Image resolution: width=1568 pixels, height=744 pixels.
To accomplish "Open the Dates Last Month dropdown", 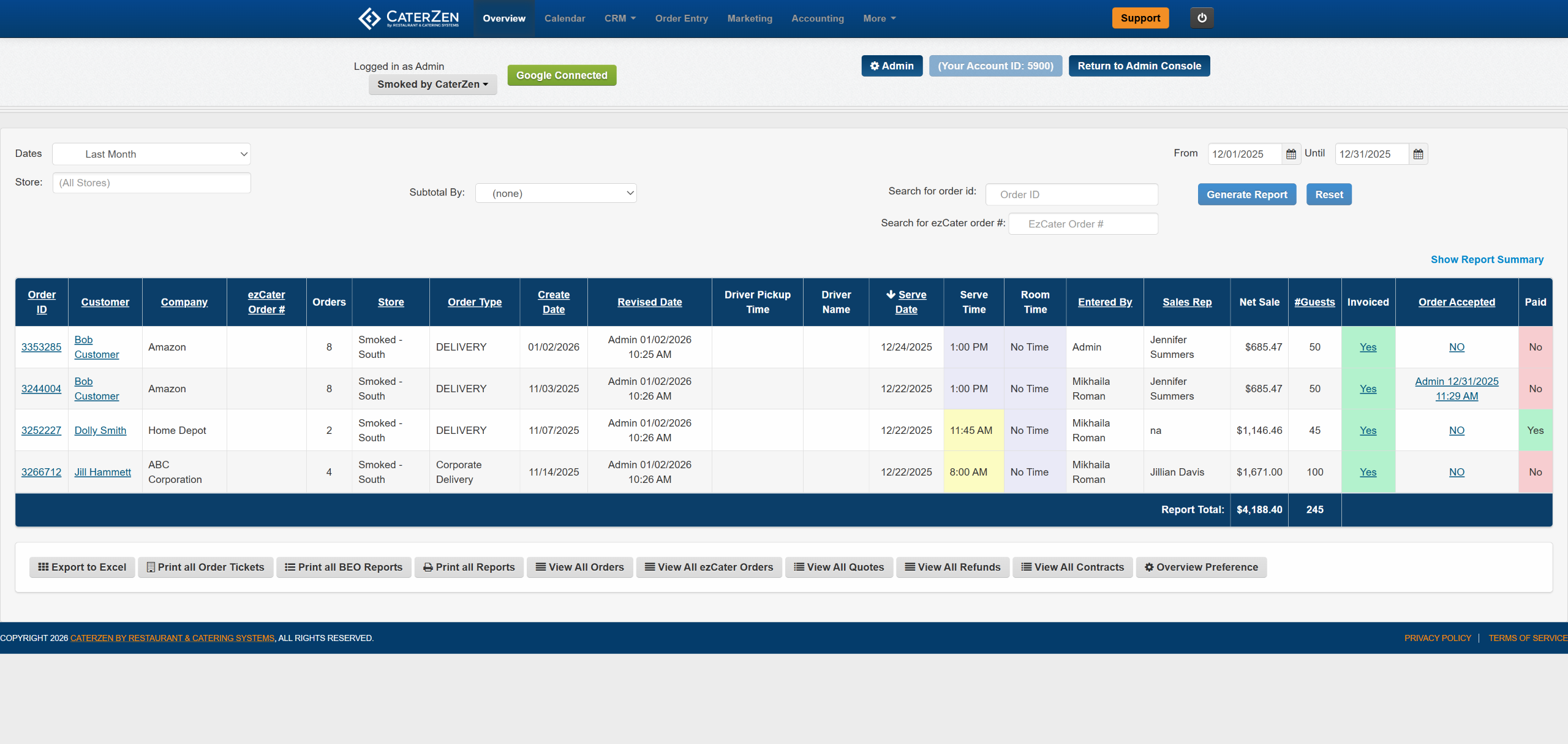I will click(x=151, y=154).
